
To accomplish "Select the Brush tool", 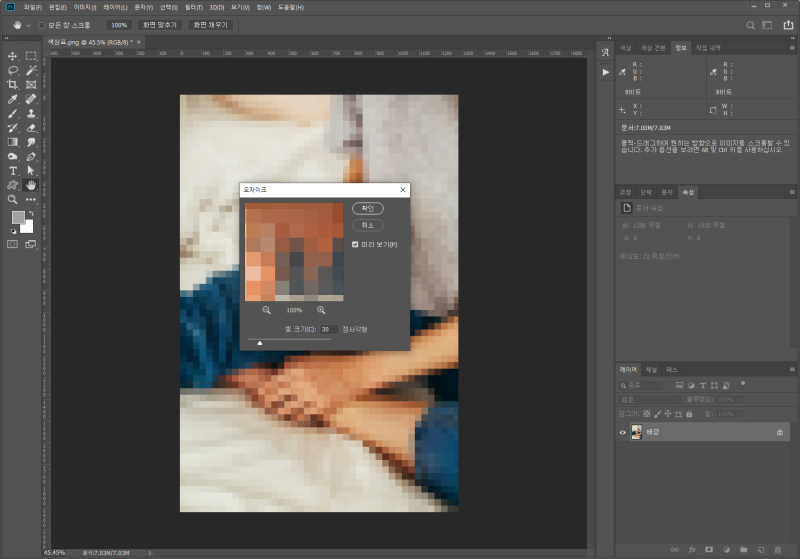I will [x=13, y=113].
